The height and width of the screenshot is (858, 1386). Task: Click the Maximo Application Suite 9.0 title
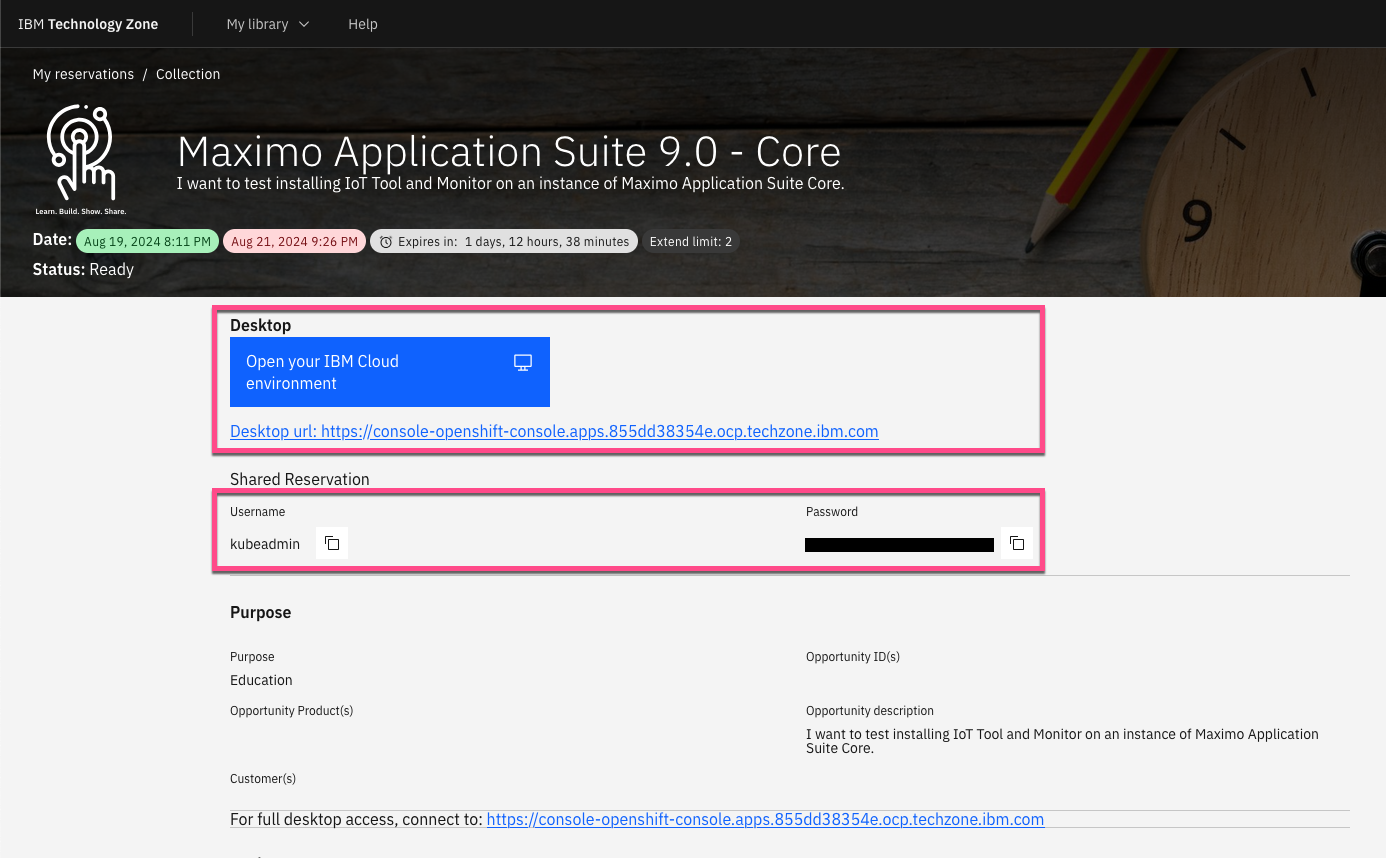coord(509,152)
